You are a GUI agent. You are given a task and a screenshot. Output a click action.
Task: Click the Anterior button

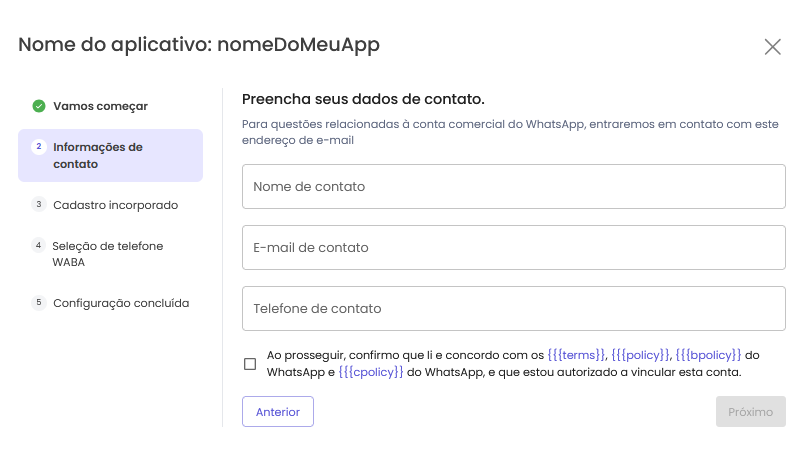[278, 412]
